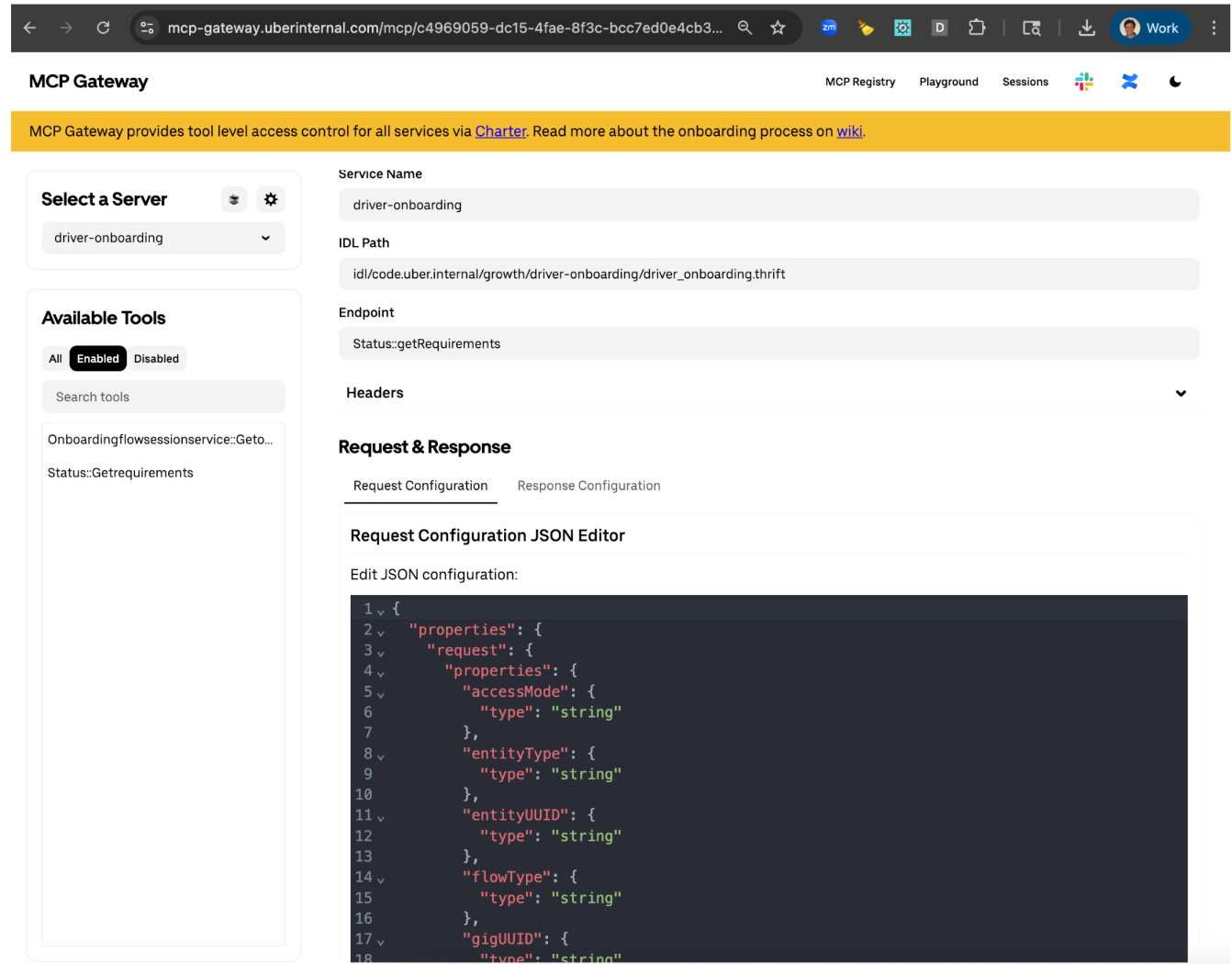Image resolution: width=1232 pixels, height=964 pixels.
Task: Go back with the browser back arrow
Action: (x=29, y=28)
